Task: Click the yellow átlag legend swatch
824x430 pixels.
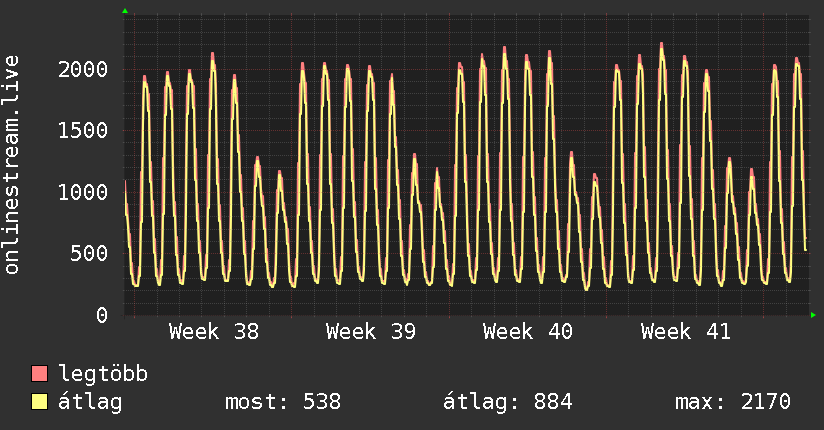Action: coord(39,401)
